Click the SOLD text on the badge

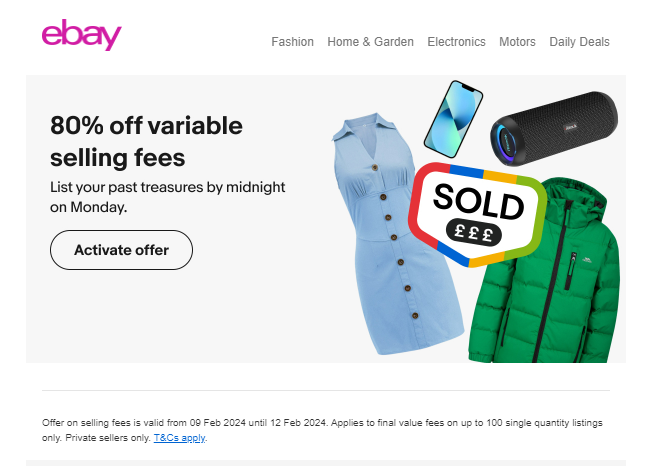(479, 201)
